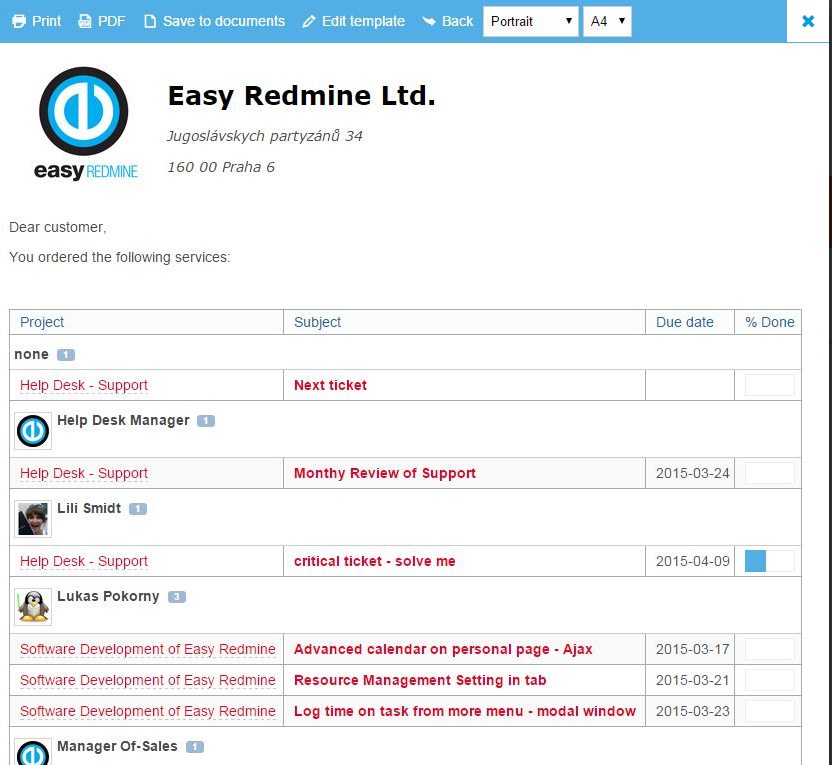Sort by the Project column header

pyautogui.click(x=42, y=322)
